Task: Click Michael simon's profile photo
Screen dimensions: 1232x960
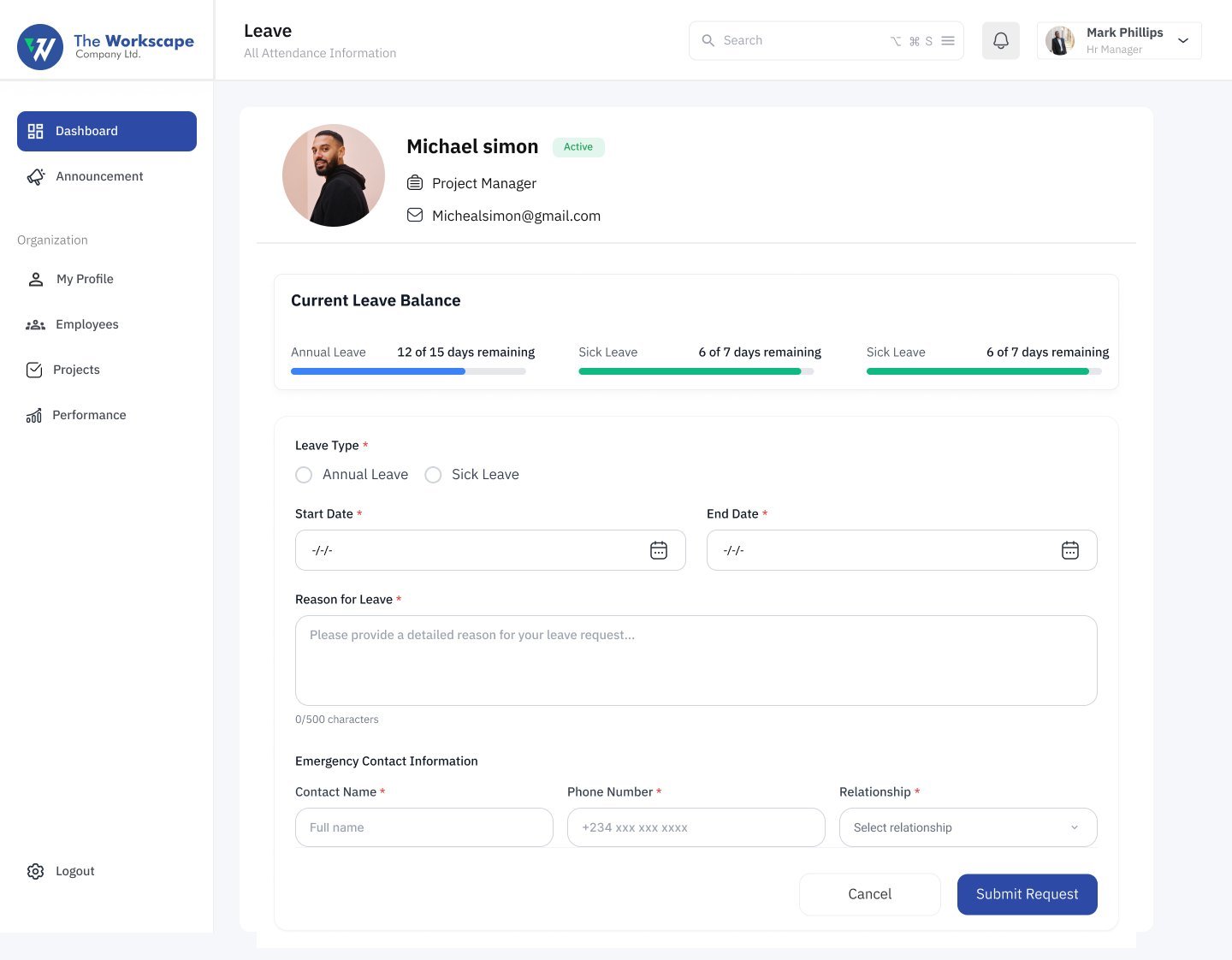Action: pos(334,175)
